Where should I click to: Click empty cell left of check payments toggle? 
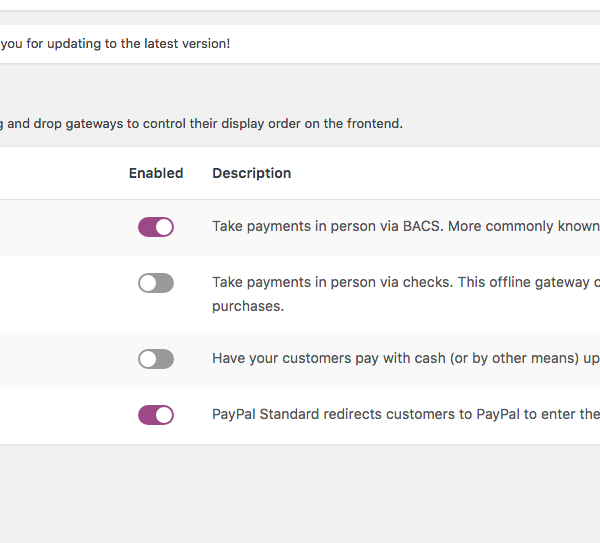click(x=60, y=294)
